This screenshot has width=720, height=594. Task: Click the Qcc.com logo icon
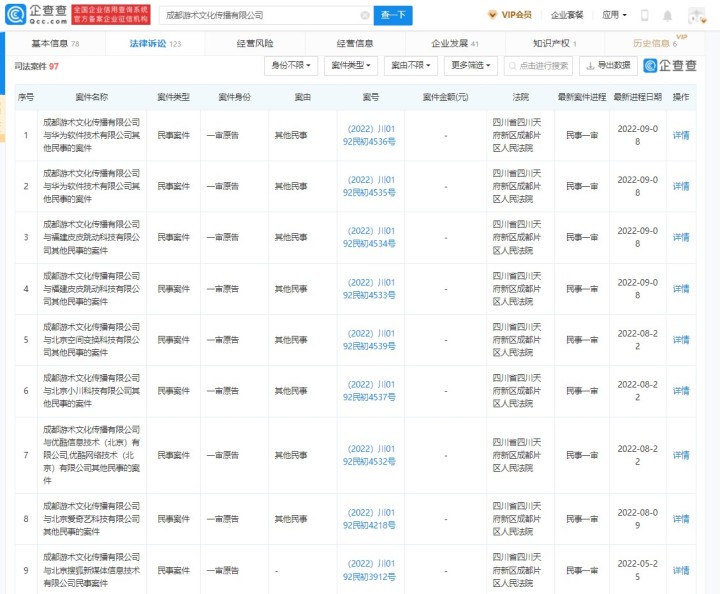click(15, 15)
